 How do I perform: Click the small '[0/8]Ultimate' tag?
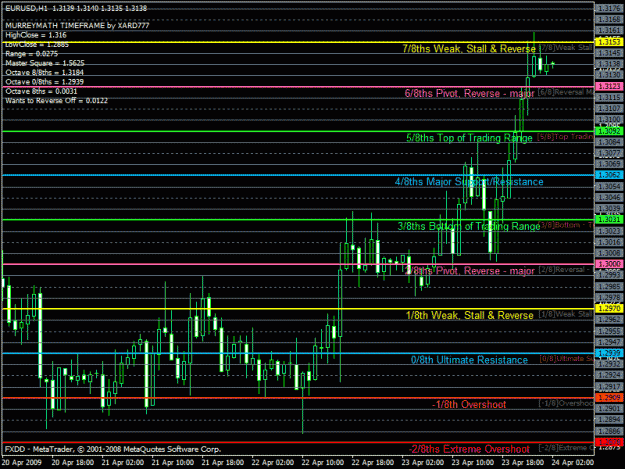pyautogui.click(x=567, y=359)
